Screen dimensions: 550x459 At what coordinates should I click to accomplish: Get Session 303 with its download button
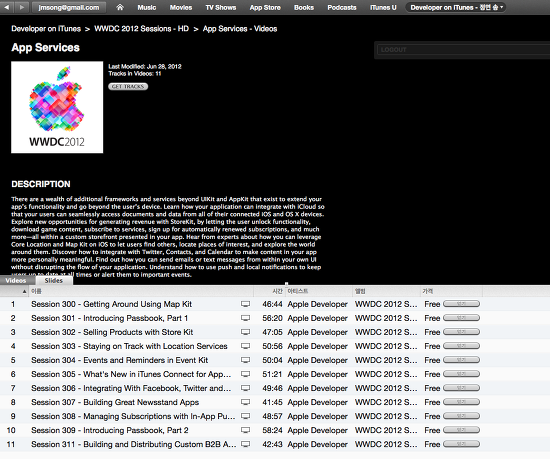pos(461,346)
